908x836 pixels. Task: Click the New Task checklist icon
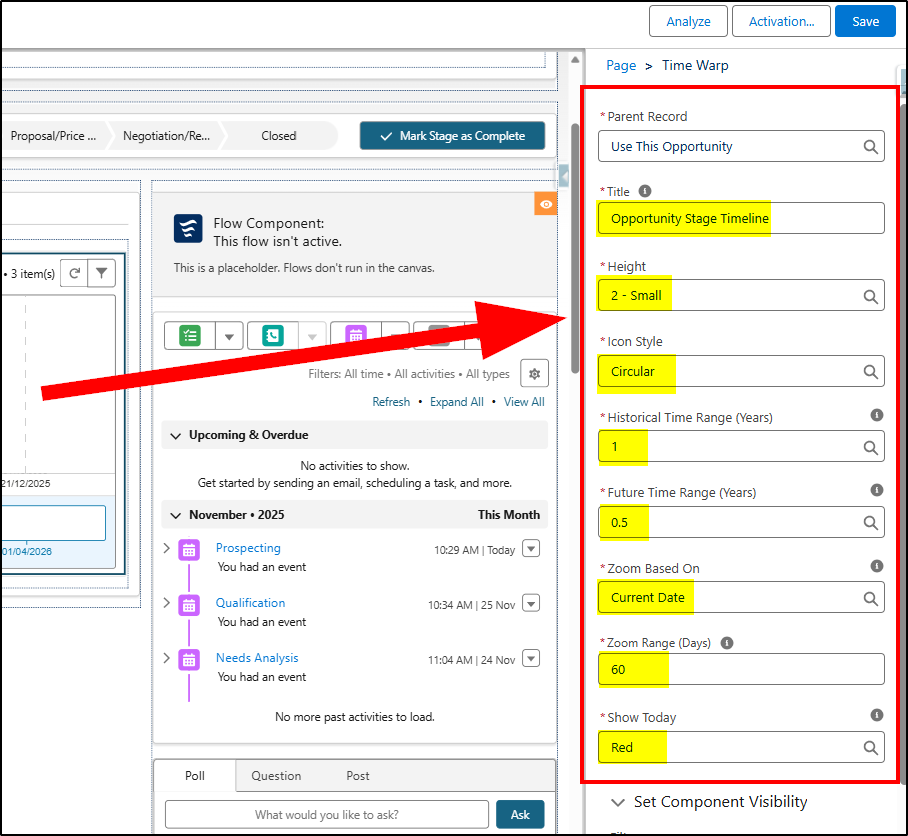pos(189,336)
